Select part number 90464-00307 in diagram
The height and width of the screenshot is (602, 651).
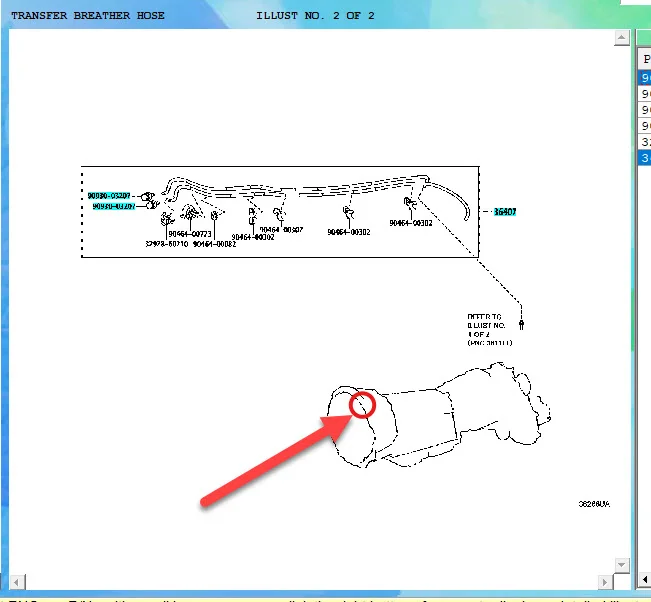point(281,230)
